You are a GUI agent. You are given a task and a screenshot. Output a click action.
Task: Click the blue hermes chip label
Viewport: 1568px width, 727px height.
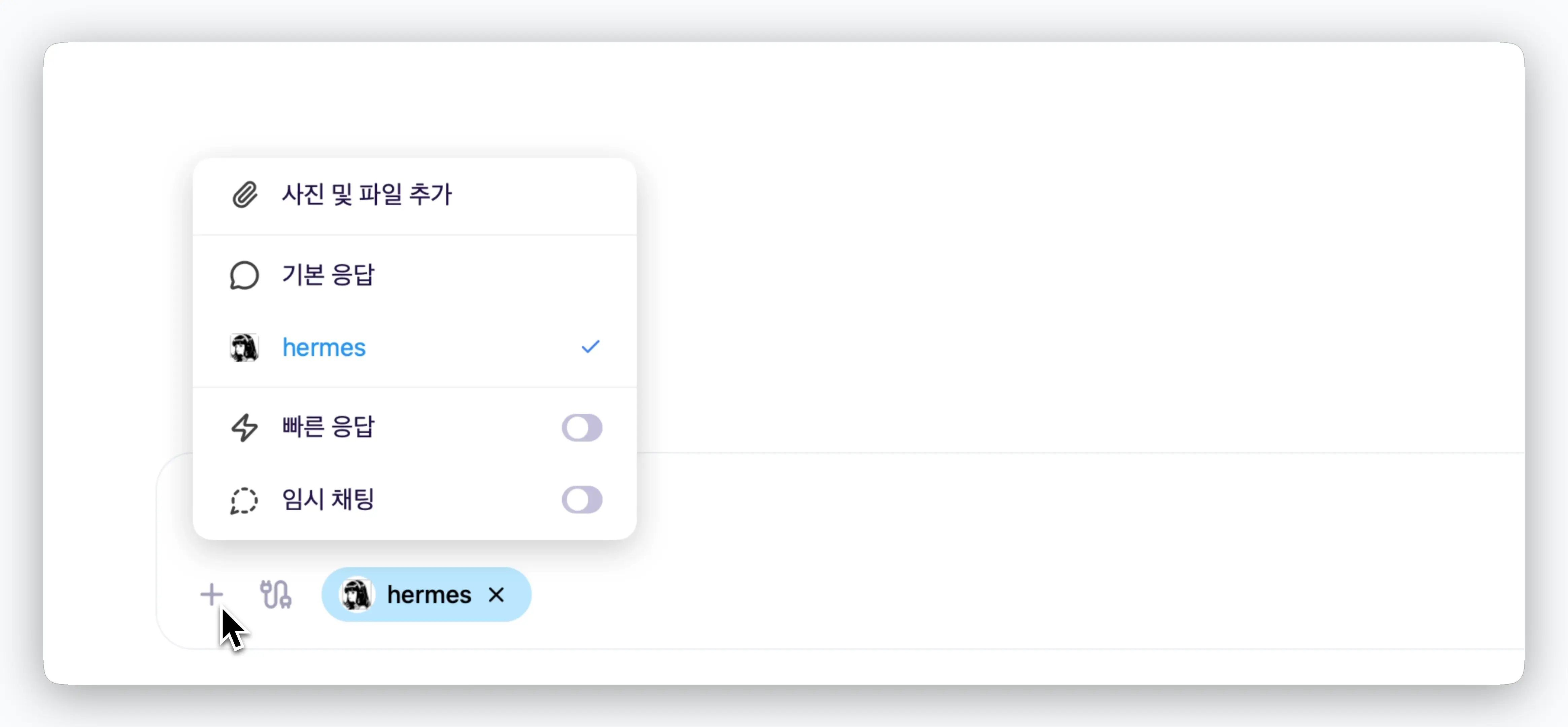pyautogui.click(x=429, y=594)
